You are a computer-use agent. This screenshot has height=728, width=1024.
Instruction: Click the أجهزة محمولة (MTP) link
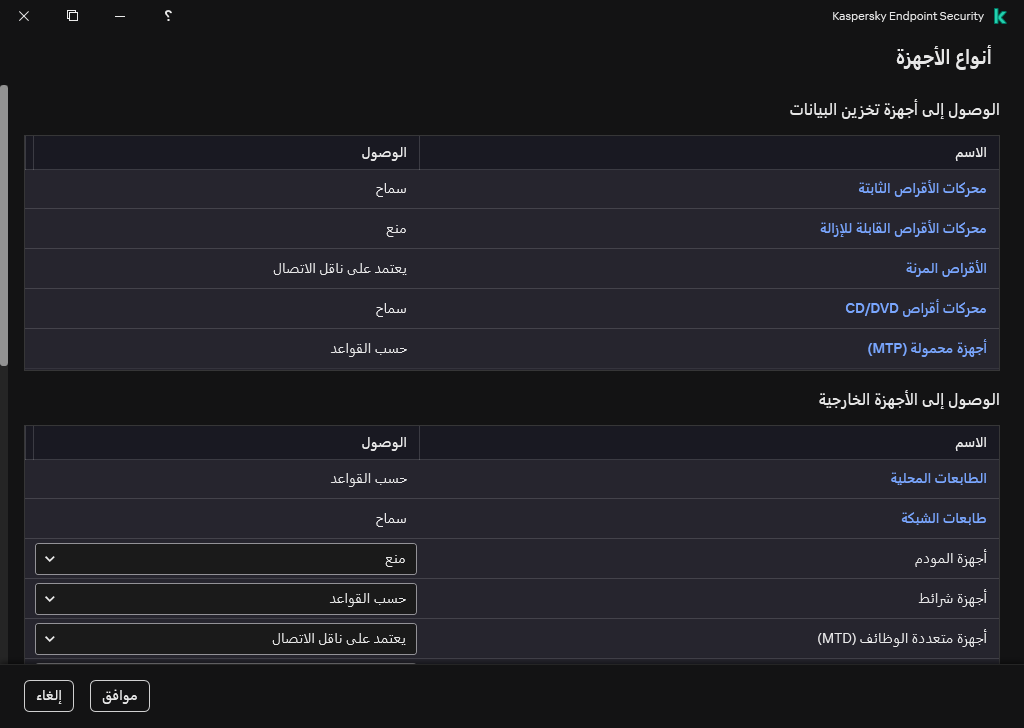tap(929, 348)
